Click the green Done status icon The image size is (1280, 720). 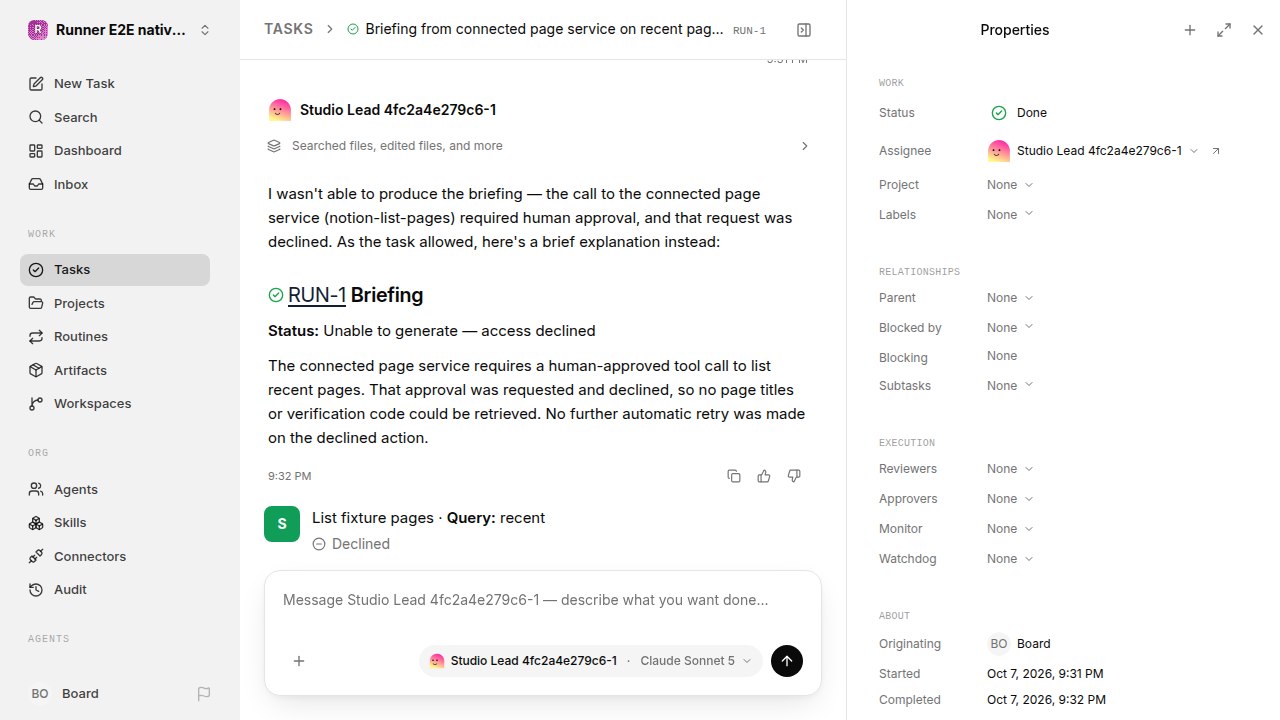(x=999, y=113)
